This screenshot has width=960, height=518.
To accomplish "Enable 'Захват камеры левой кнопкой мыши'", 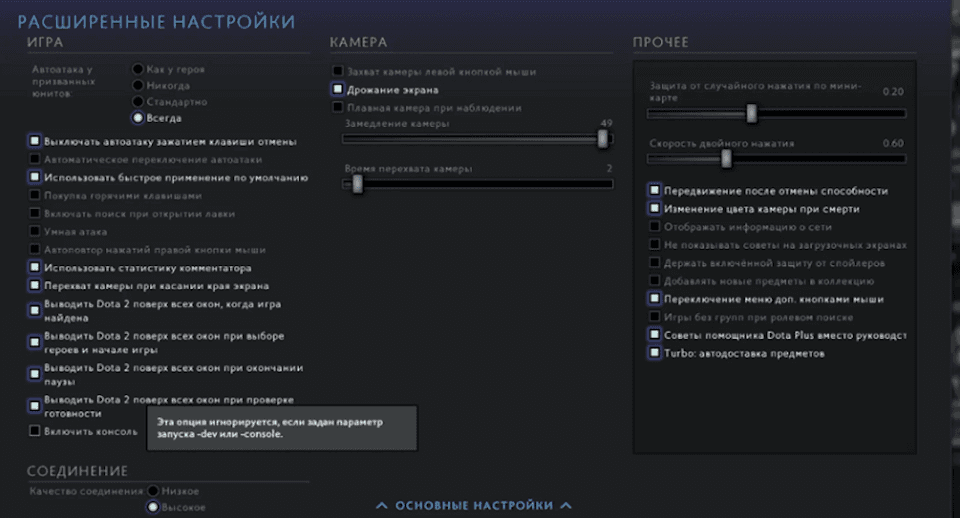I will tap(338, 72).
